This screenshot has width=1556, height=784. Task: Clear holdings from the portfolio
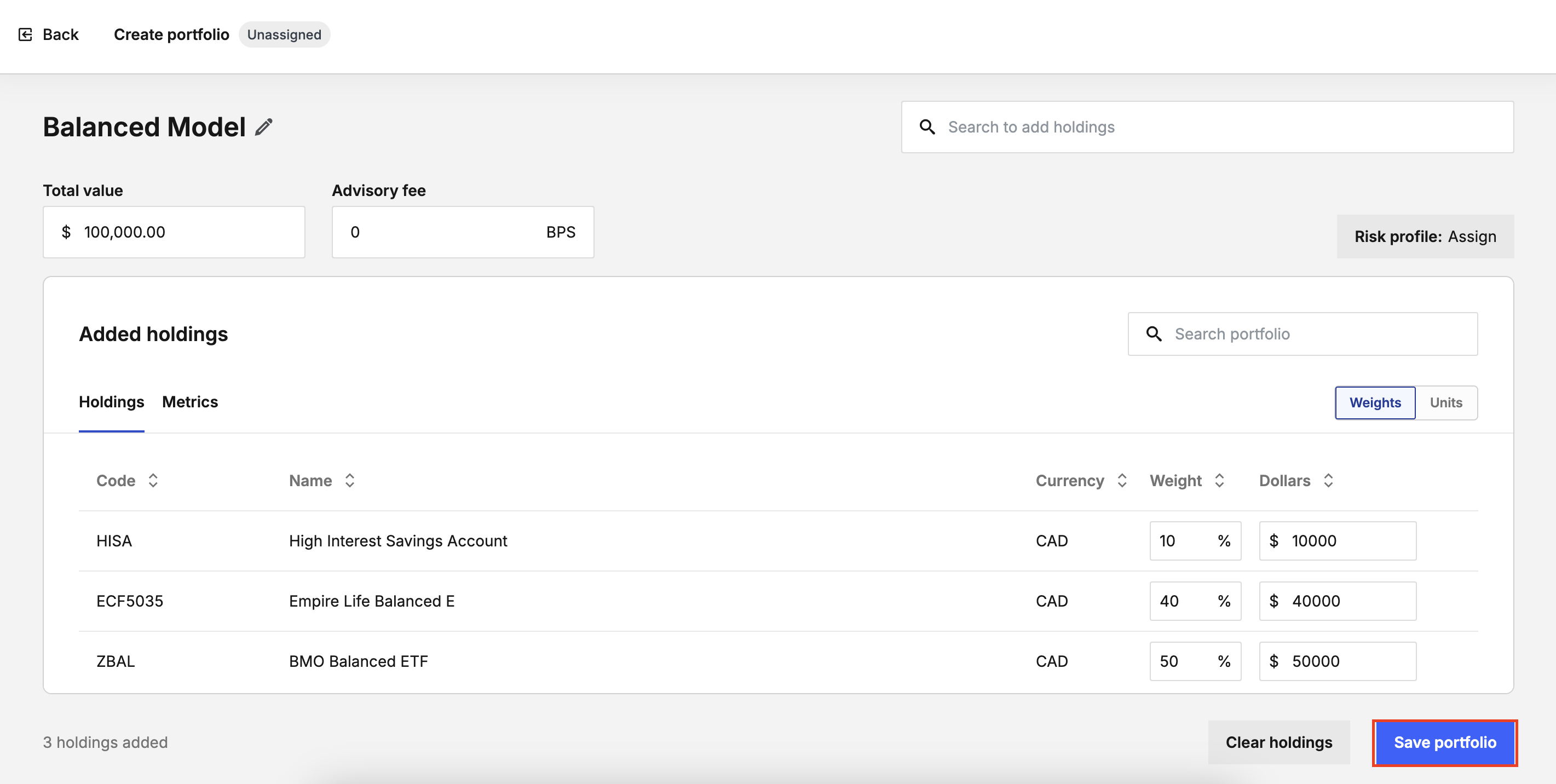coord(1279,742)
